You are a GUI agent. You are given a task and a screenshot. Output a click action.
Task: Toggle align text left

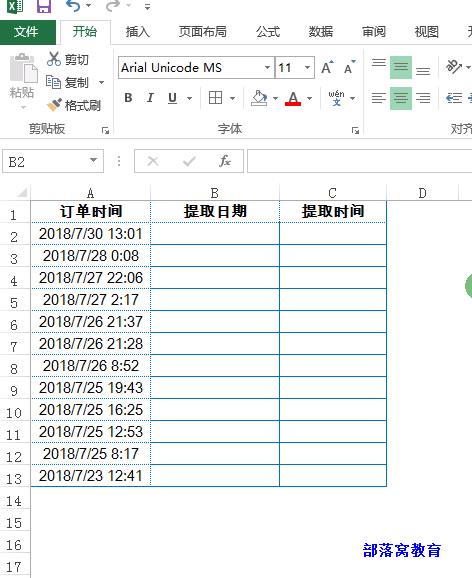click(x=379, y=98)
